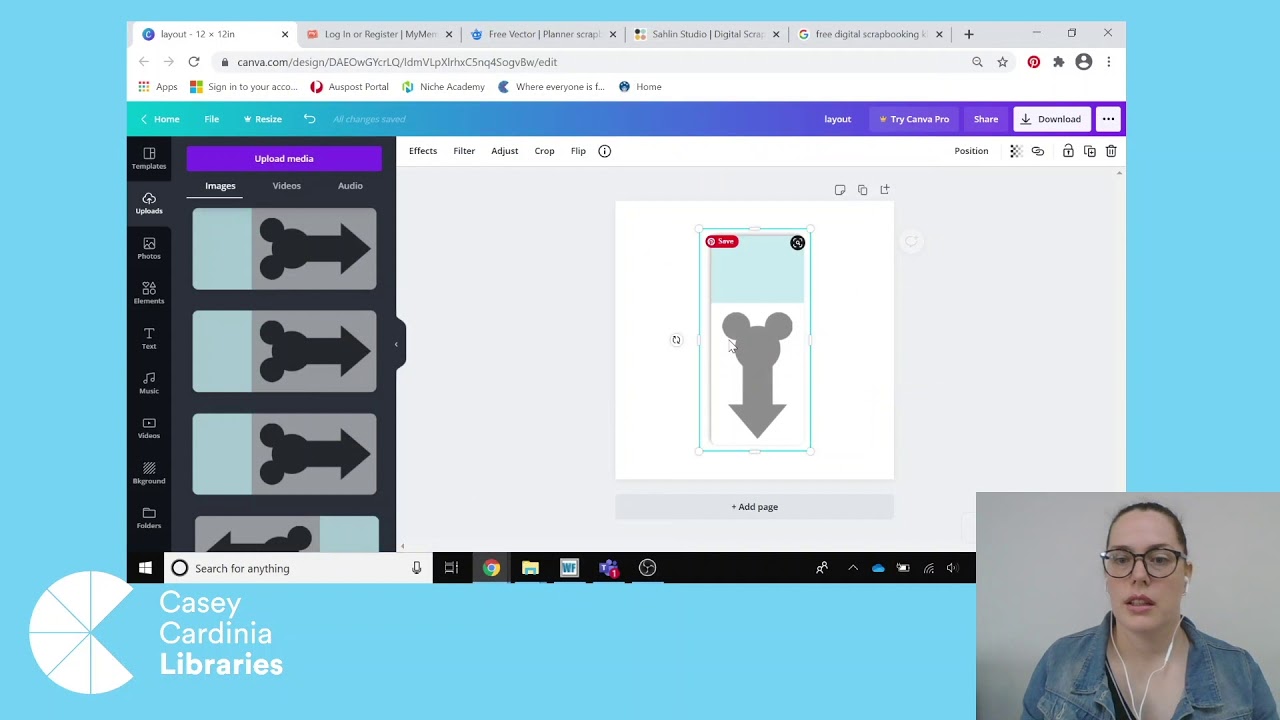The image size is (1280, 720).
Task: Switch to free digital scrapbooking Google tab
Action: point(870,34)
